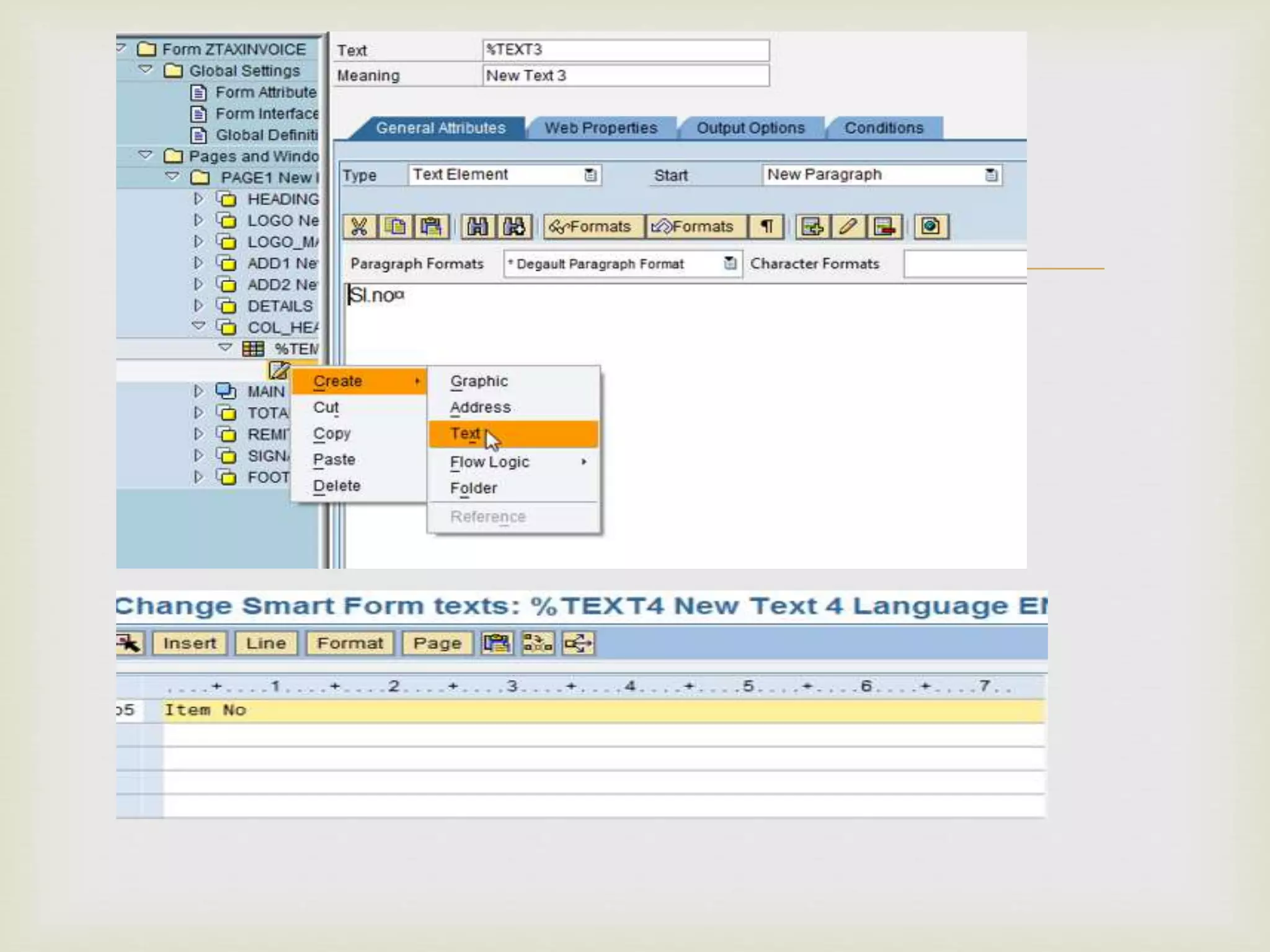Click the Cut scissors toolbar icon
Viewport: 1270px width, 952px height.
(359, 227)
